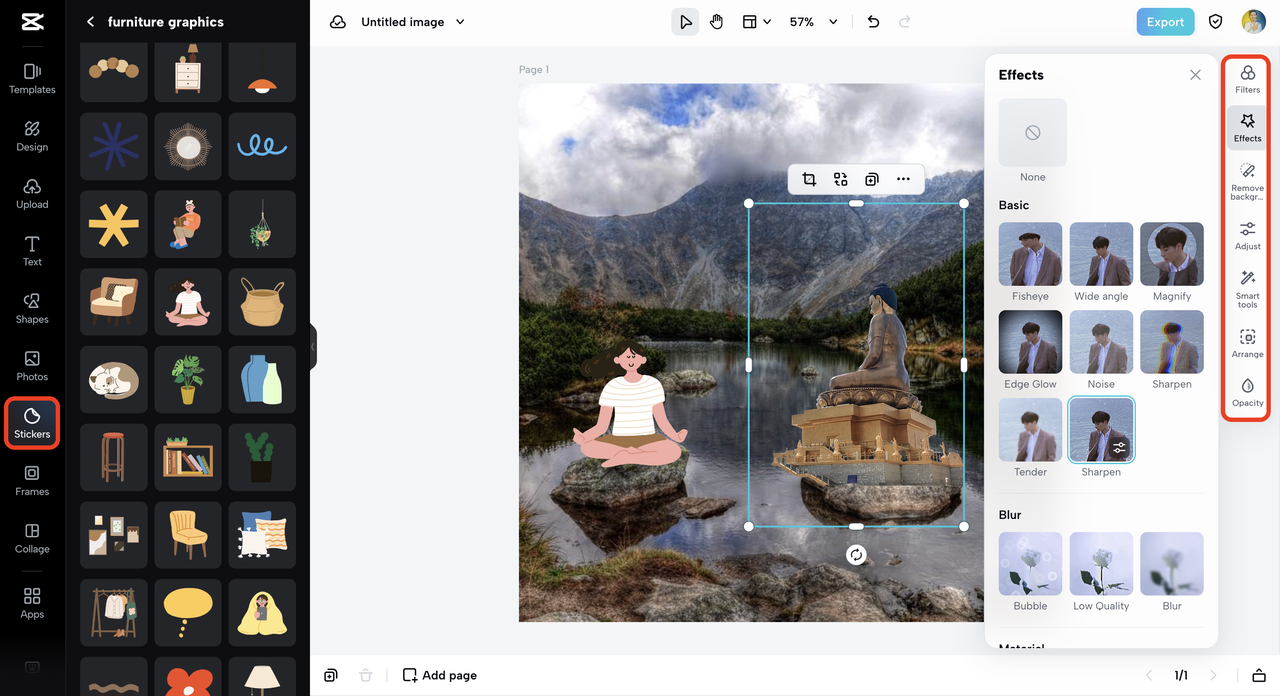This screenshot has width=1280, height=696.
Task: Click Add page
Action: pos(439,675)
